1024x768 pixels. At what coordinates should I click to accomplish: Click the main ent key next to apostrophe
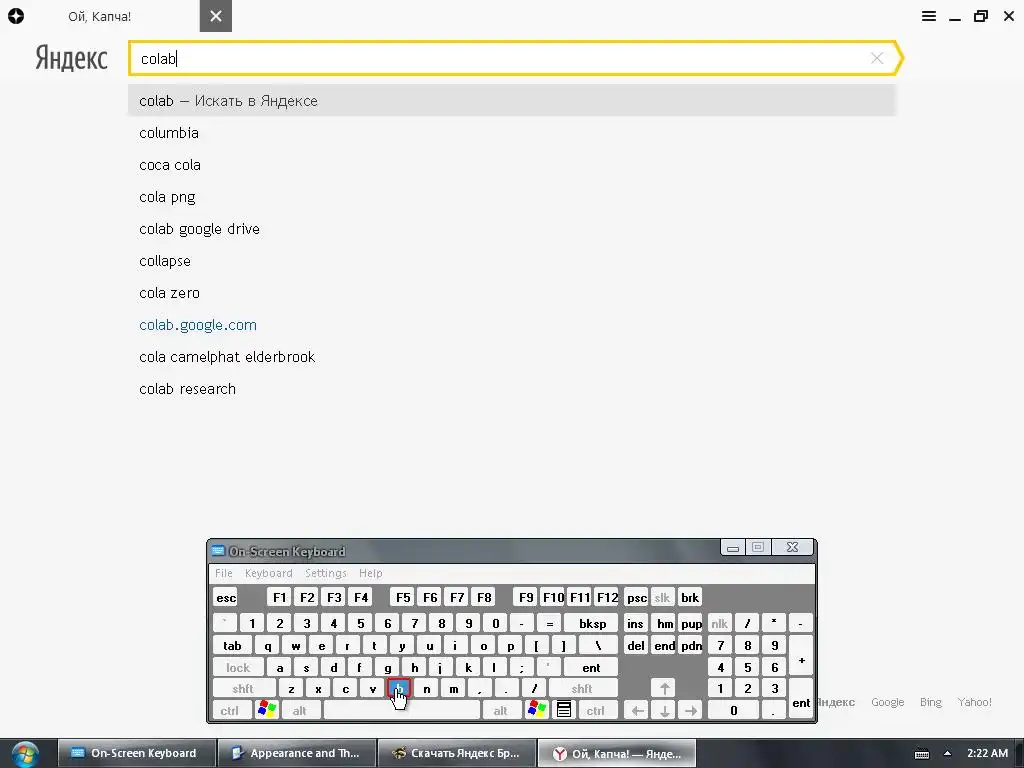coord(591,667)
